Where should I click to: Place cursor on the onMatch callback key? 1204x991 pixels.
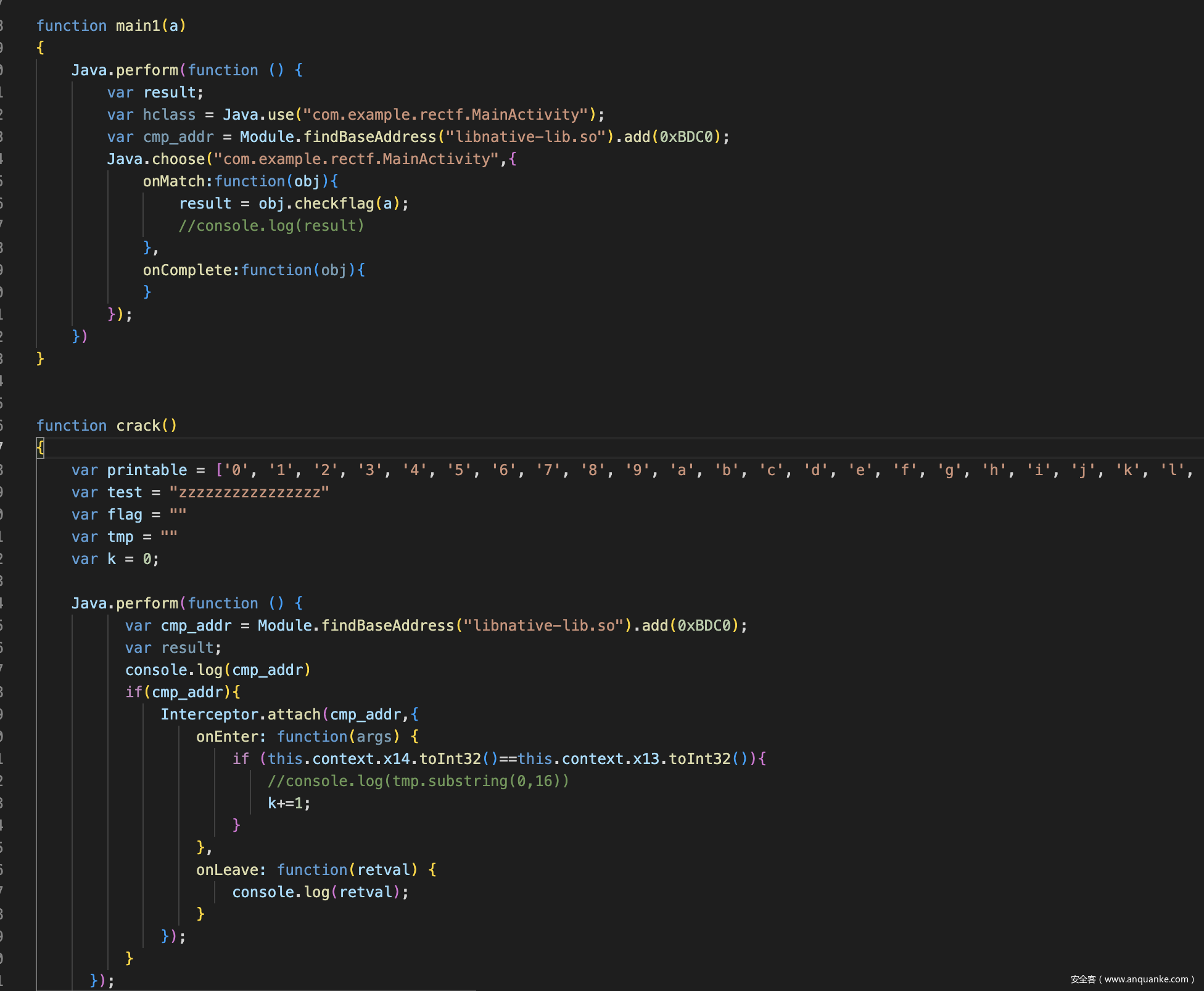173,181
